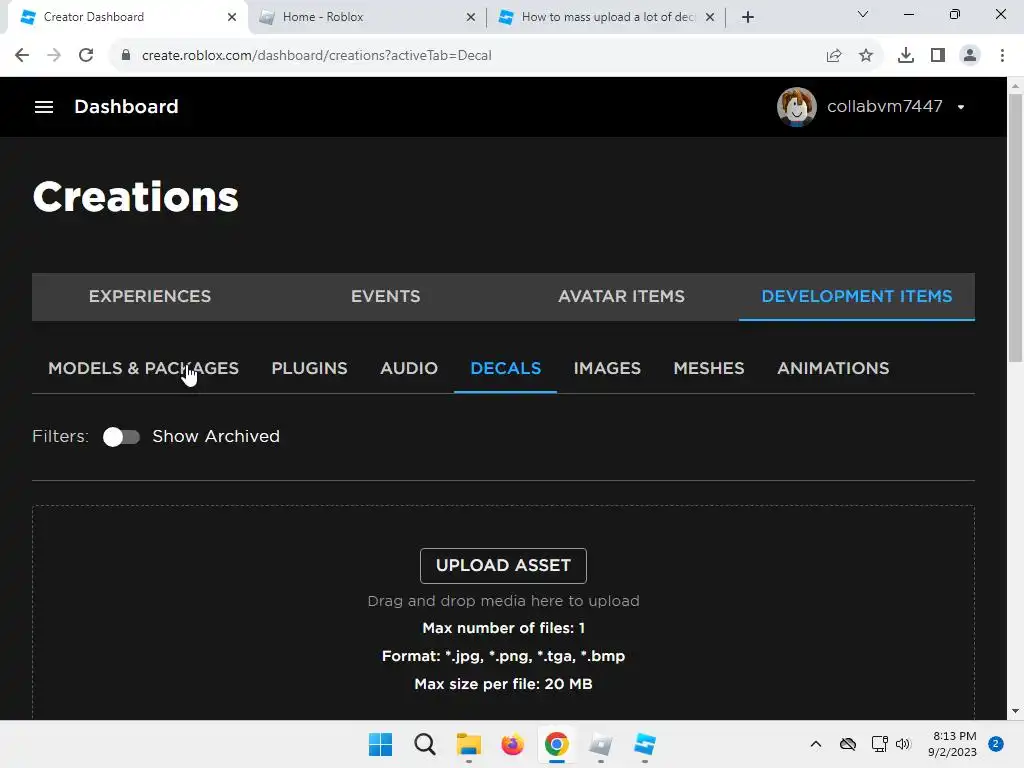Click the Chrome taskbar icon
1024x768 pixels.
556,744
